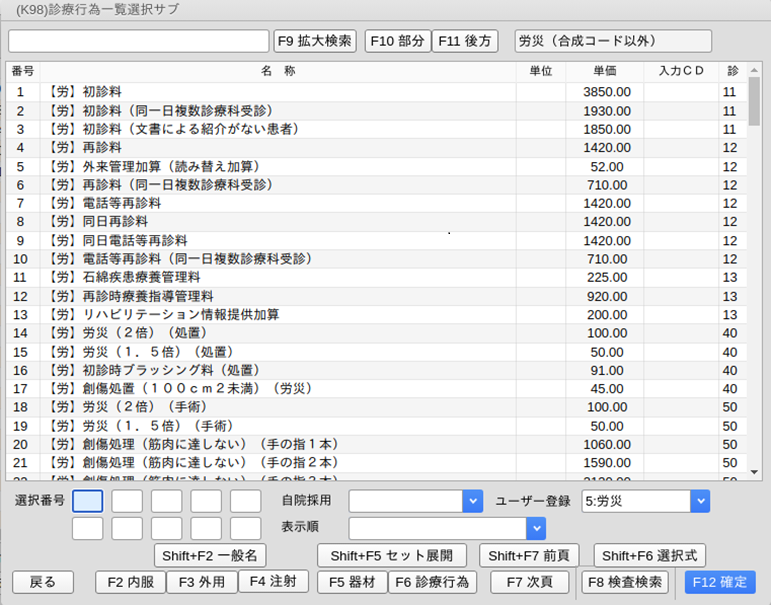The height and width of the screenshot is (605, 771).
Task: Click the F9 拡大検索 button
Action: point(315,41)
